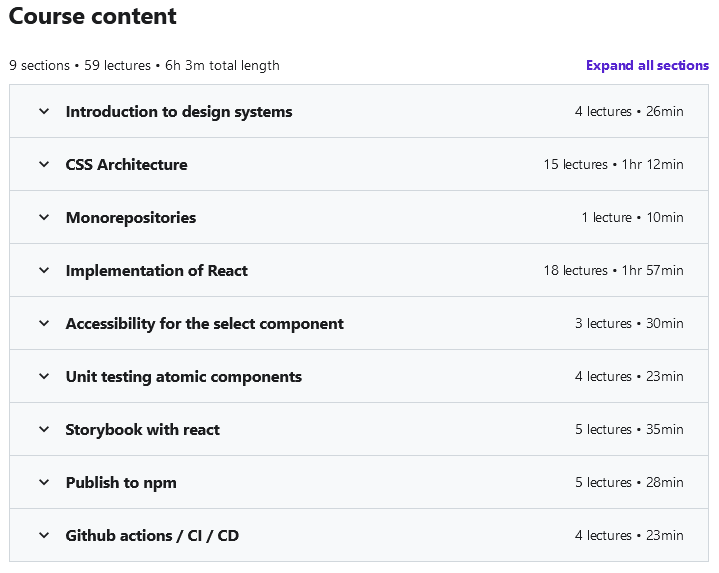Expand chevron beside Introduction to design systems
Image resolution: width=719 pixels, height=573 pixels.
coord(44,111)
